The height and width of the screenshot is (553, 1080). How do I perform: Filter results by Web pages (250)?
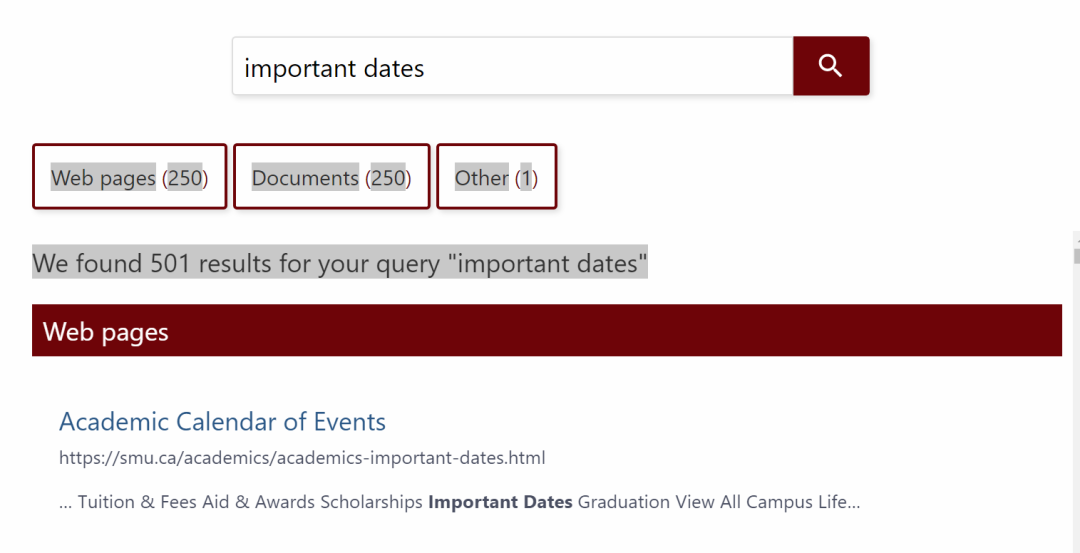click(130, 177)
